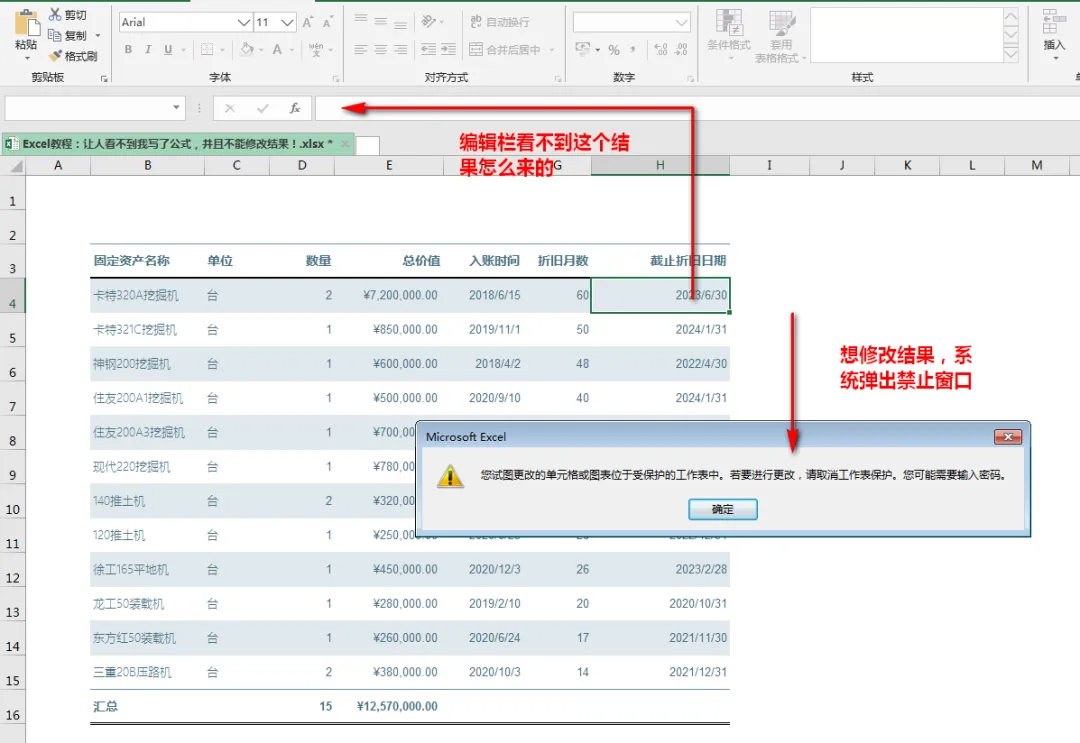Open the 合并后居中 dropdown arrow
This screenshot has height=743, width=1080.
[552, 50]
